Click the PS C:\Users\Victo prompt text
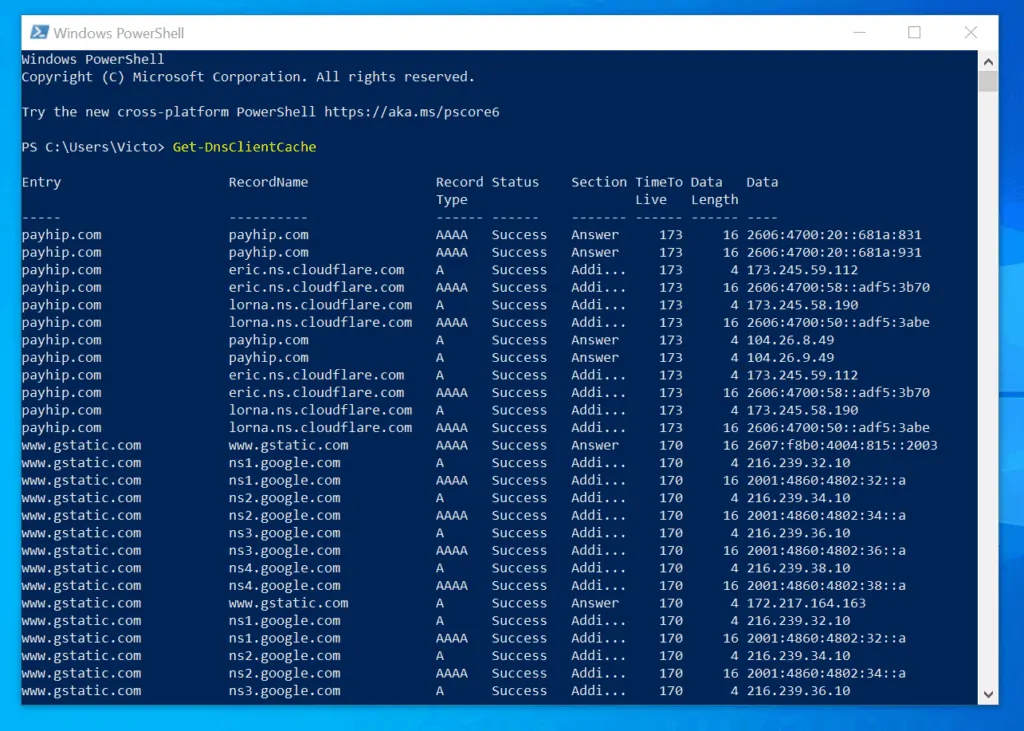Viewport: 1024px width, 731px height. coord(91,146)
